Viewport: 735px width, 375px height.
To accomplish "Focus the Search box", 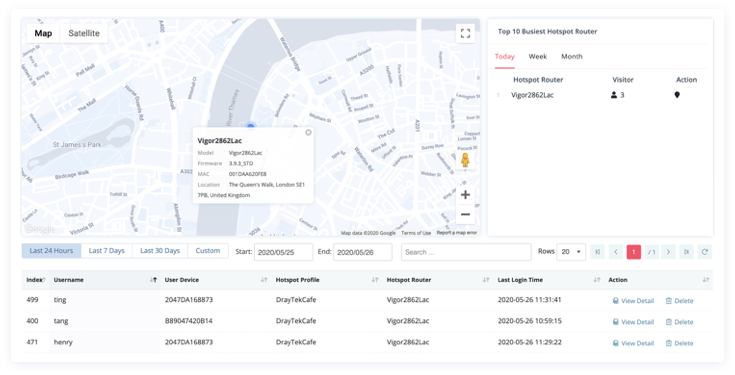I will pyautogui.click(x=466, y=252).
